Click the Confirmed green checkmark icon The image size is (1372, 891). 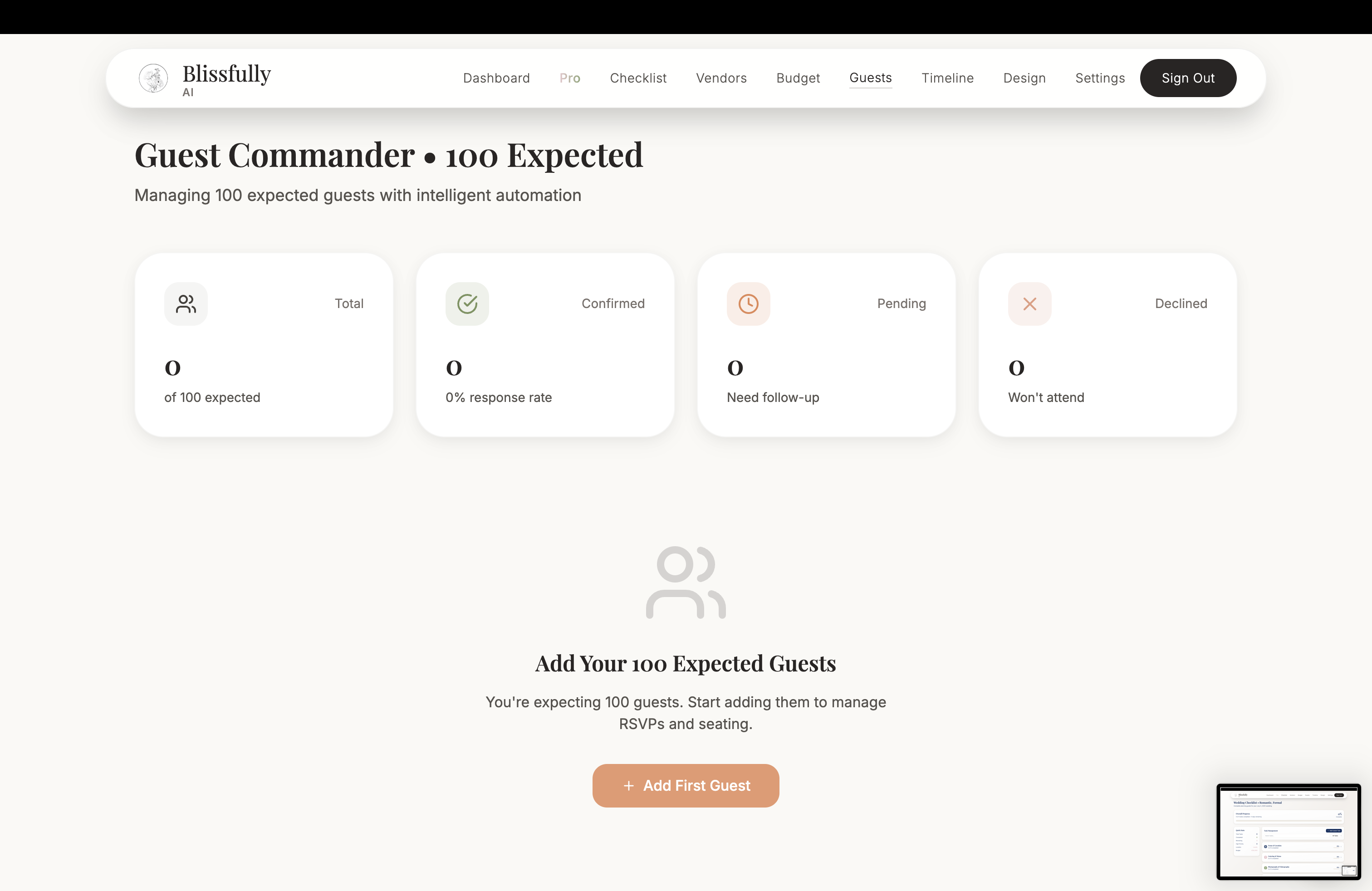click(467, 304)
